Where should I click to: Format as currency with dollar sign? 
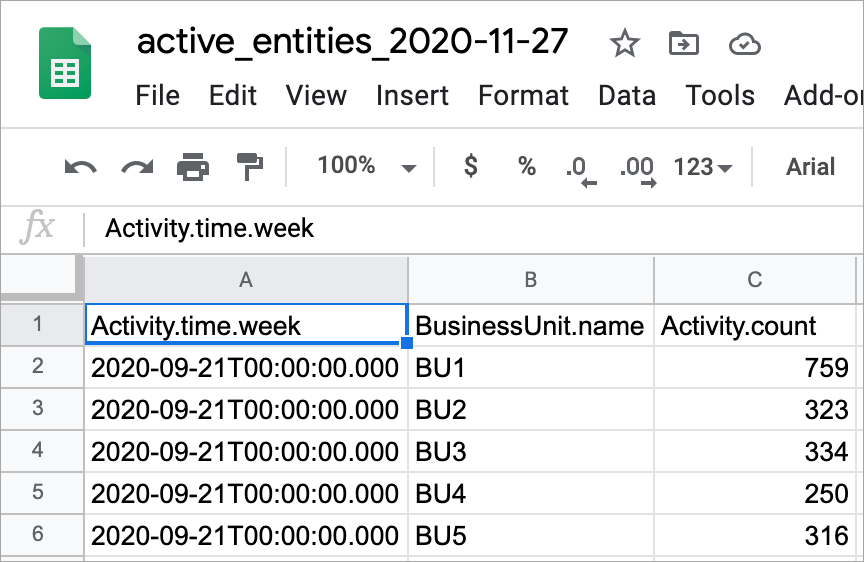tap(470, 167)
